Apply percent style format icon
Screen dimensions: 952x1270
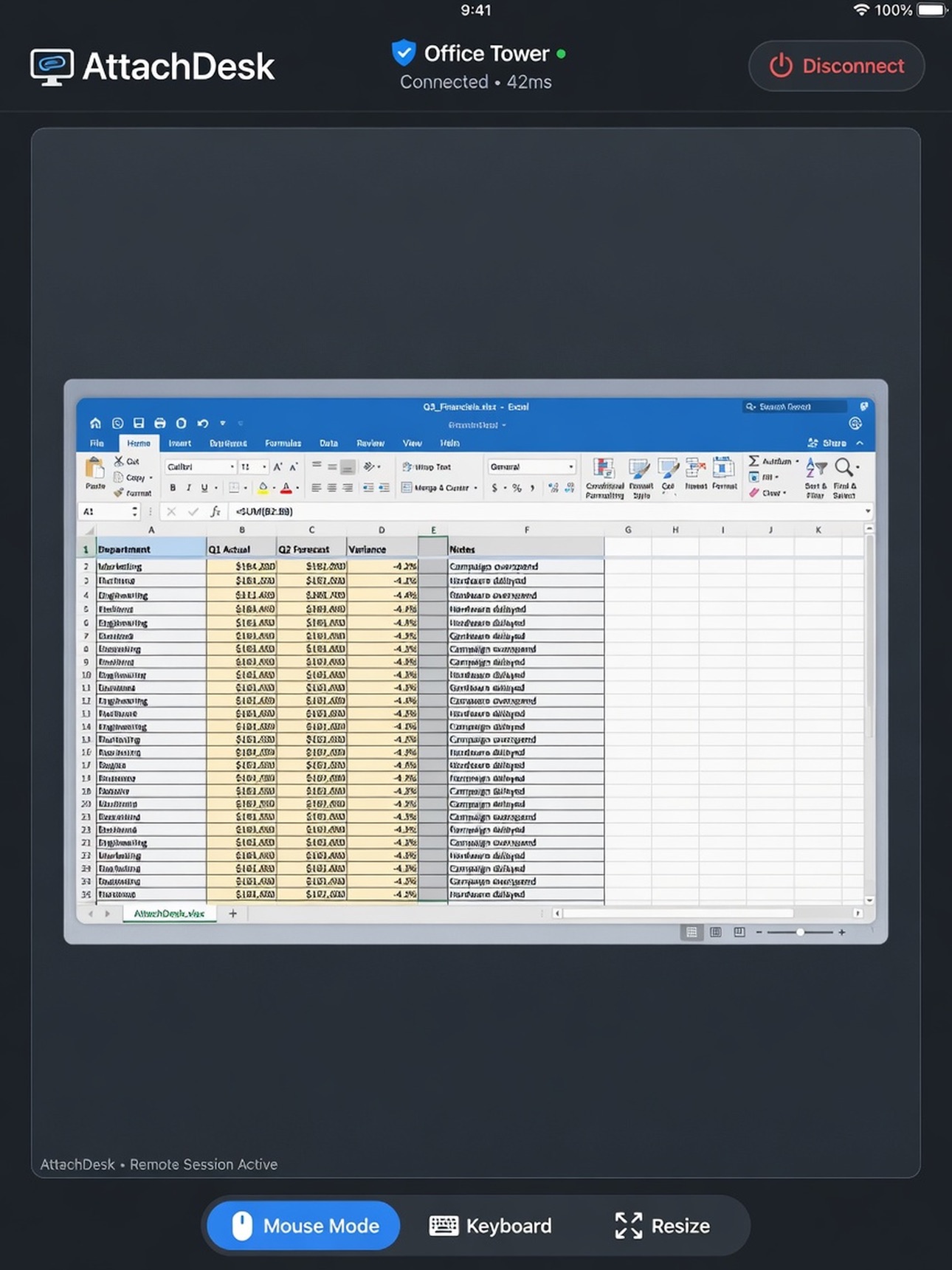click(517, 488)
